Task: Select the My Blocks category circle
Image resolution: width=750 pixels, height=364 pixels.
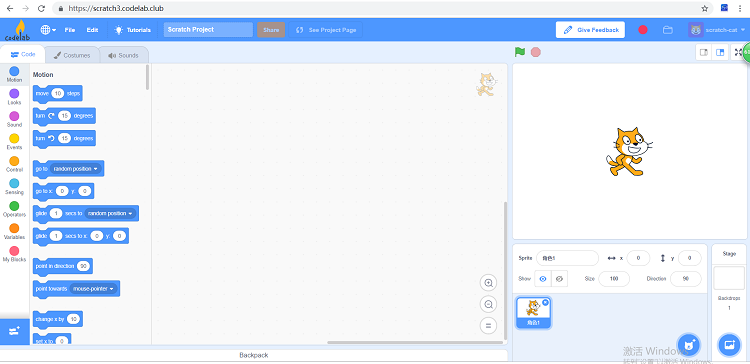Action: [x=14, y=251]
